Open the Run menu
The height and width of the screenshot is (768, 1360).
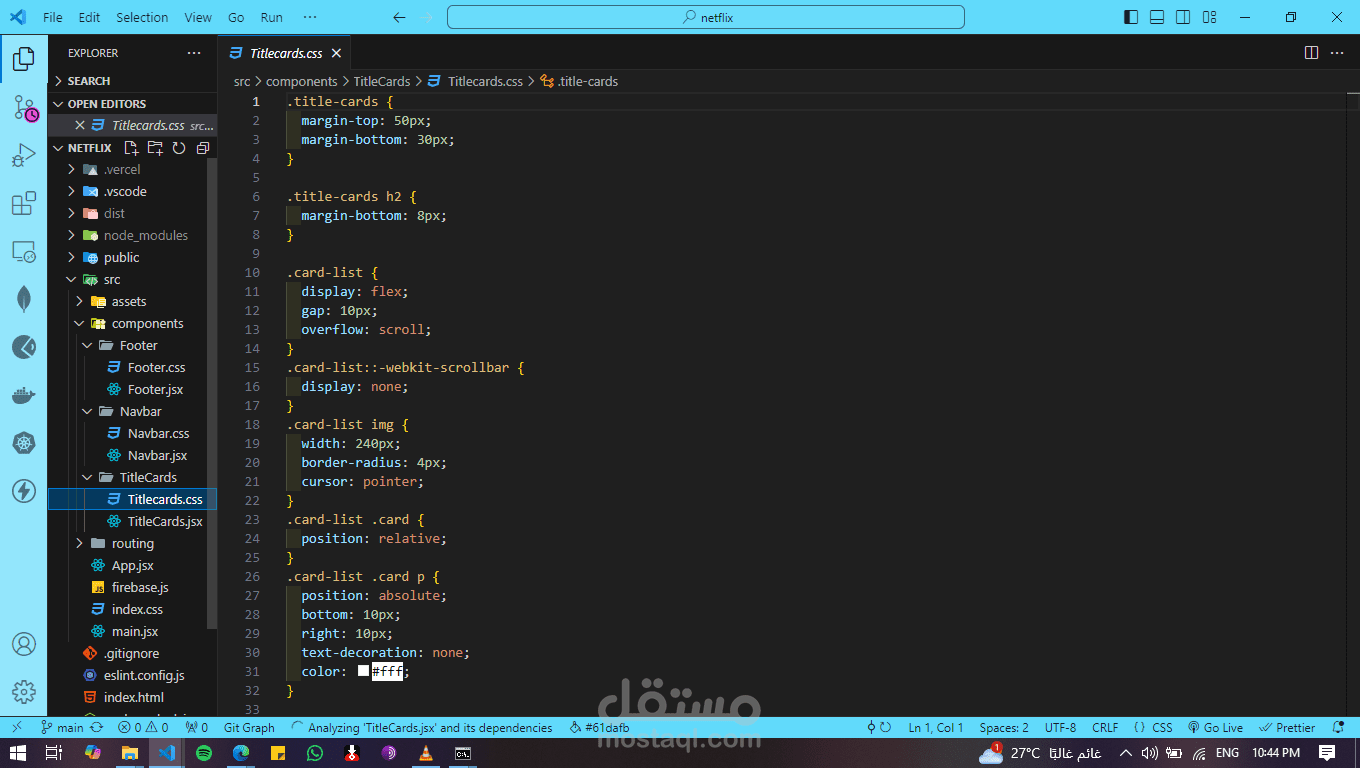click(x=271, y=17)
